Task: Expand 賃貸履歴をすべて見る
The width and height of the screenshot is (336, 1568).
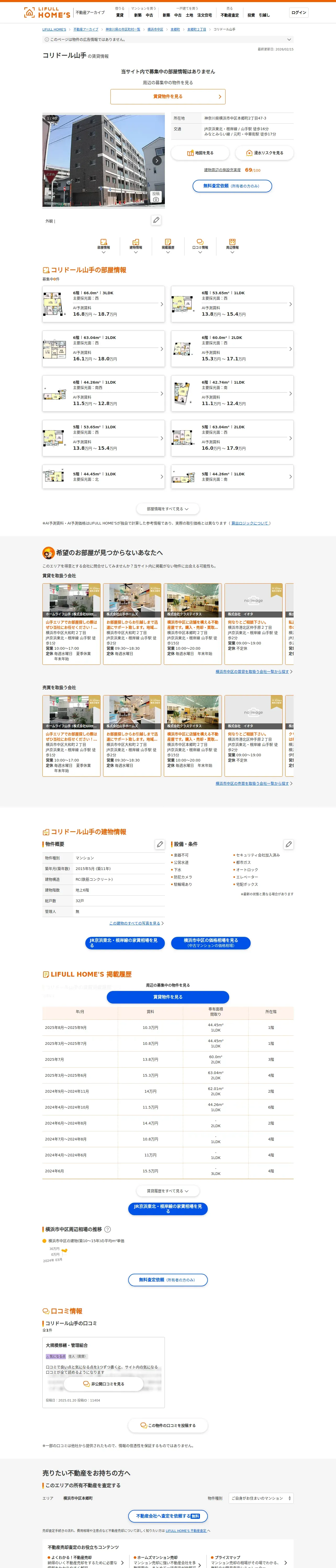Action: pyautogui.click(x=168, y=1191)
